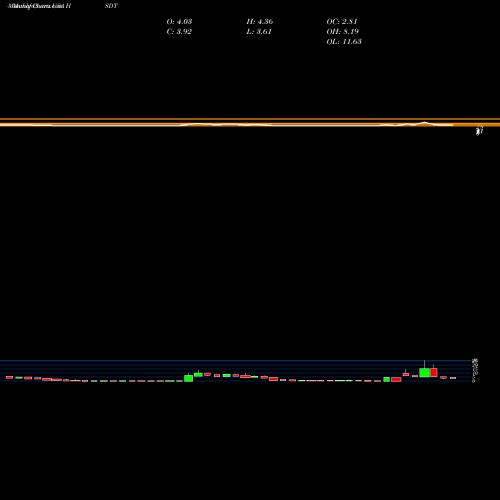The height and width of the screenshot is (500, 500).
Task: Click the close price value C: 3.92
Action: (x=179, y=32)
